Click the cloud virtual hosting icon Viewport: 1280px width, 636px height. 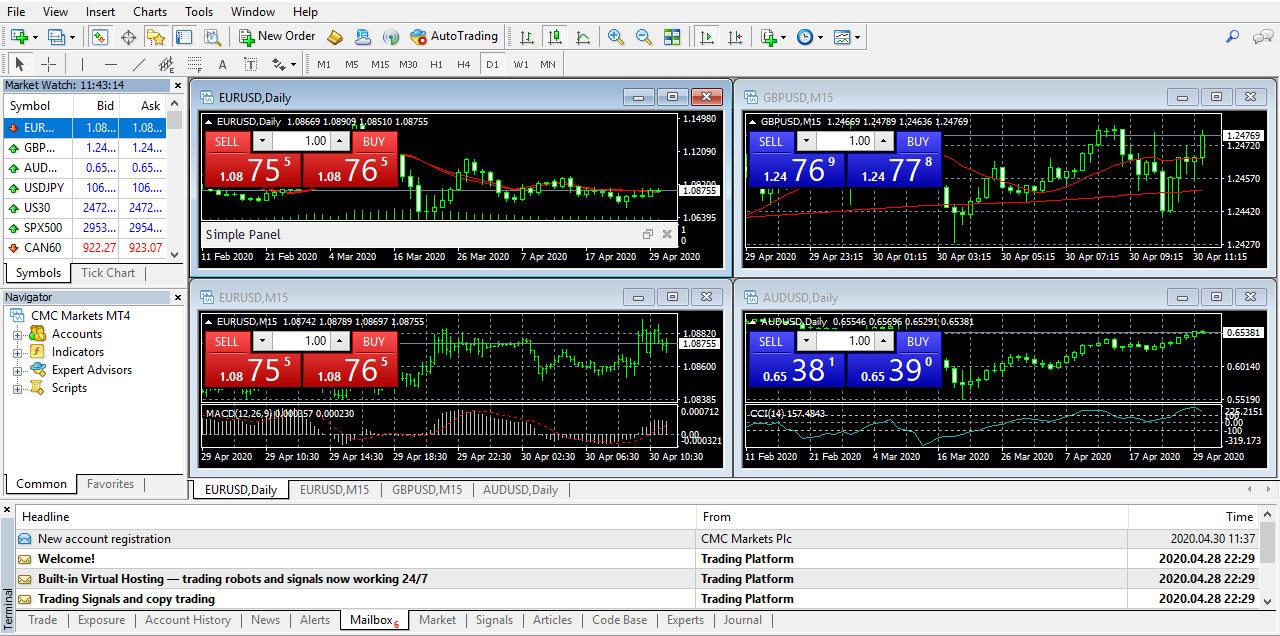click(x=362, y=37)
